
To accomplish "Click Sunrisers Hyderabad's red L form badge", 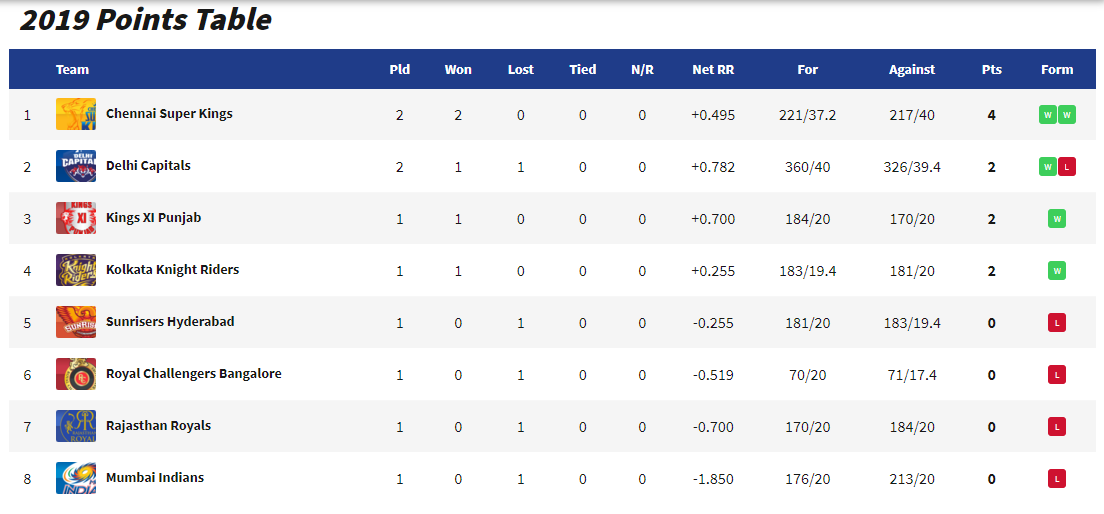I will pos(1057,323).
